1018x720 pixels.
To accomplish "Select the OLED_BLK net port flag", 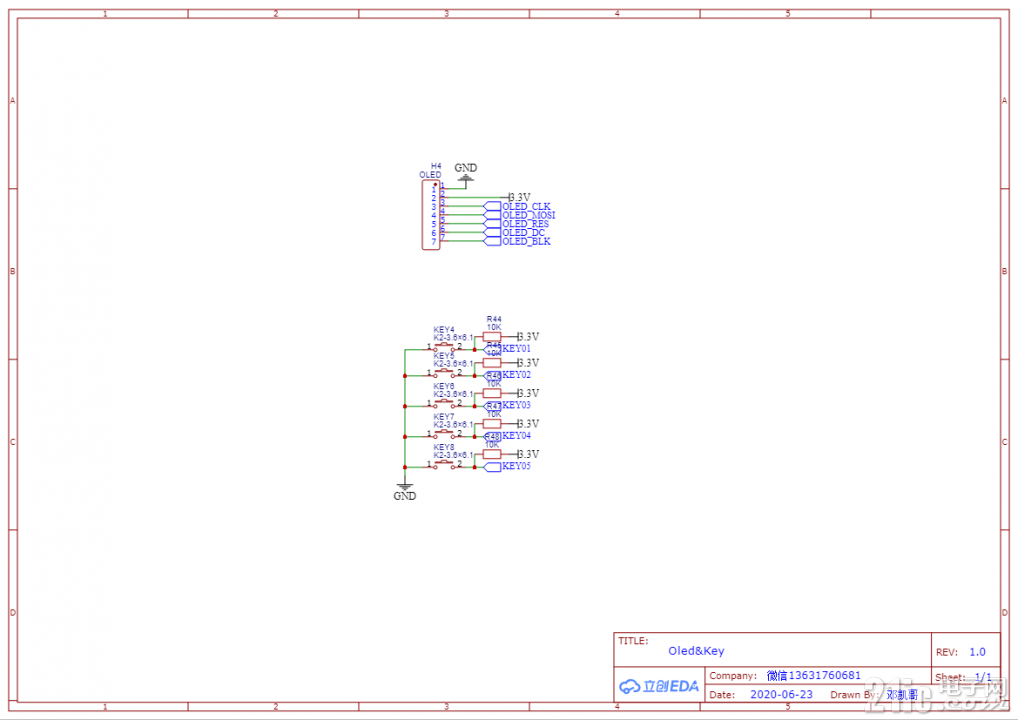I will [493, 242].
